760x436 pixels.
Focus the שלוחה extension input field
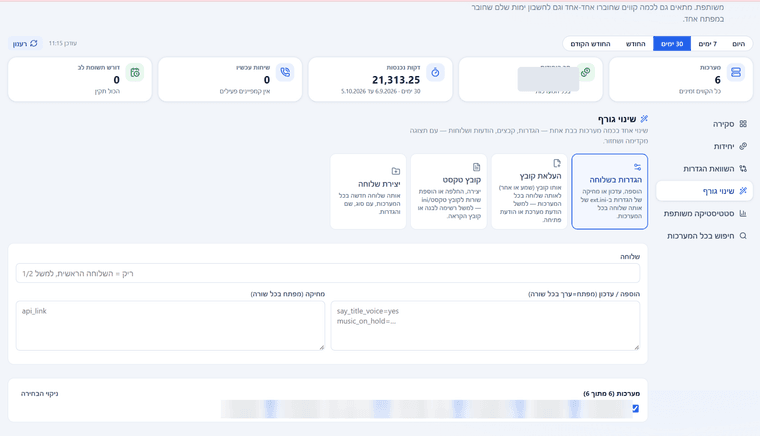click(328, 273)
